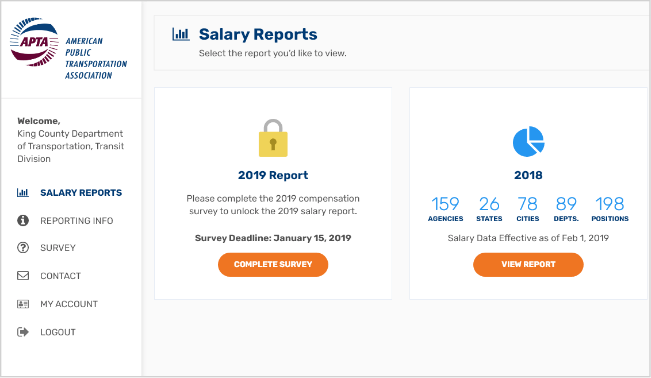Click the Complete Survey button
Image resolution: width=651 pixels, height=378 pixels.
point(273,265)
